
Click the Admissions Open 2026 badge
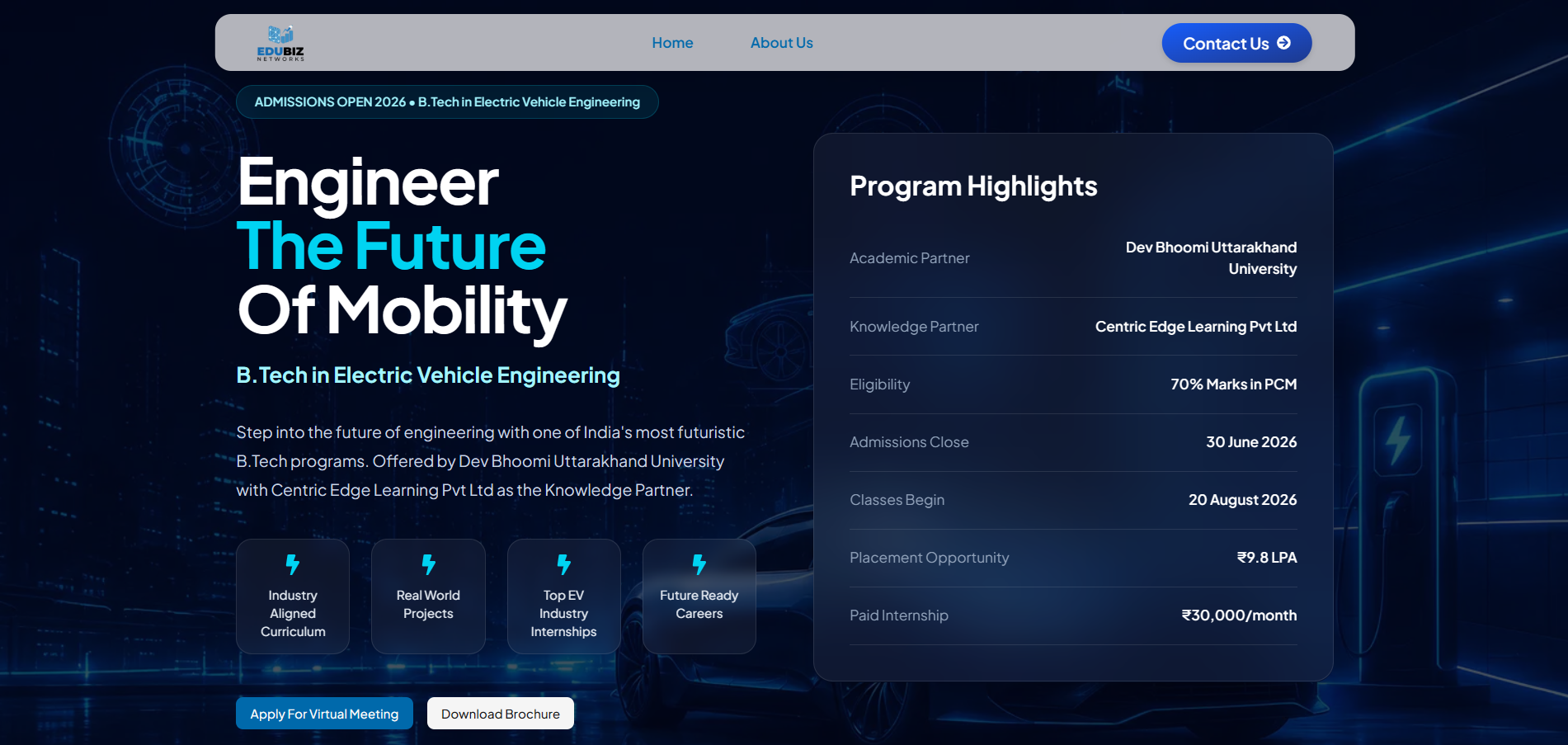[x=447, y=102]
